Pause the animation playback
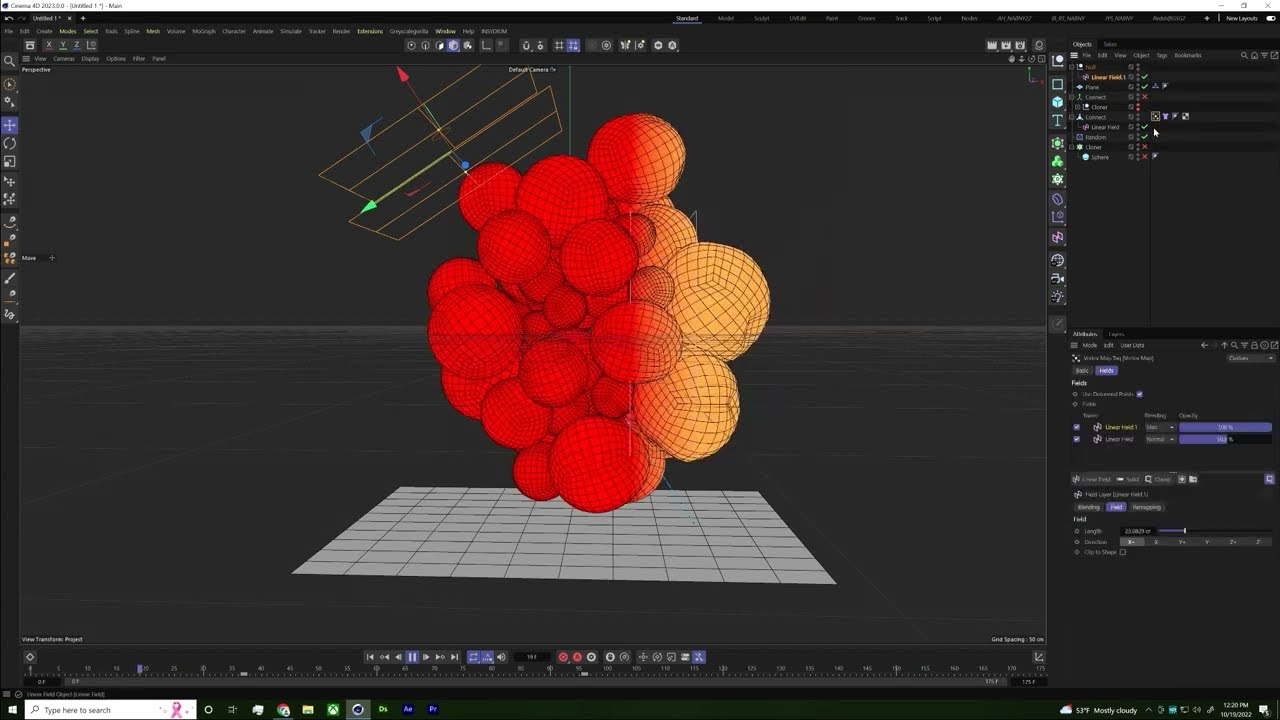 pyautogui.click(x=412, y=657)
